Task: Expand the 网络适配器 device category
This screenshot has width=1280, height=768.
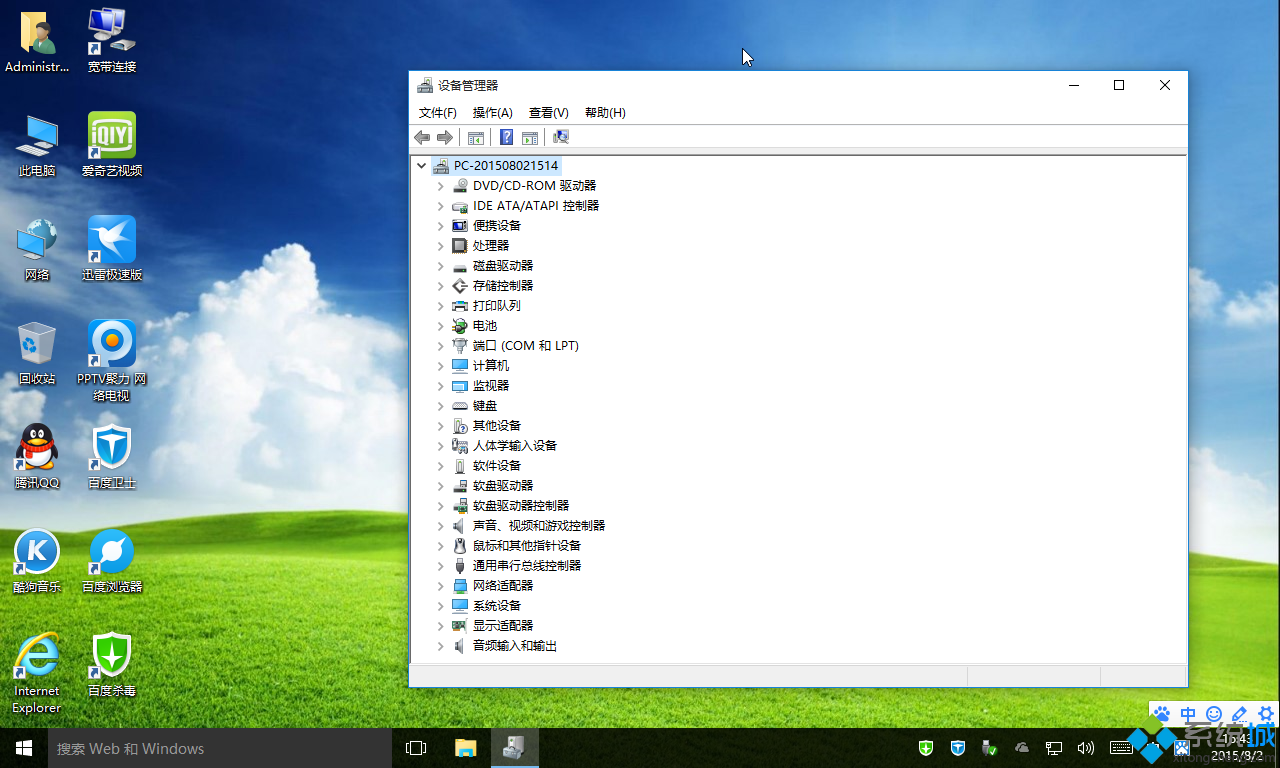Action: coord(440,585)
